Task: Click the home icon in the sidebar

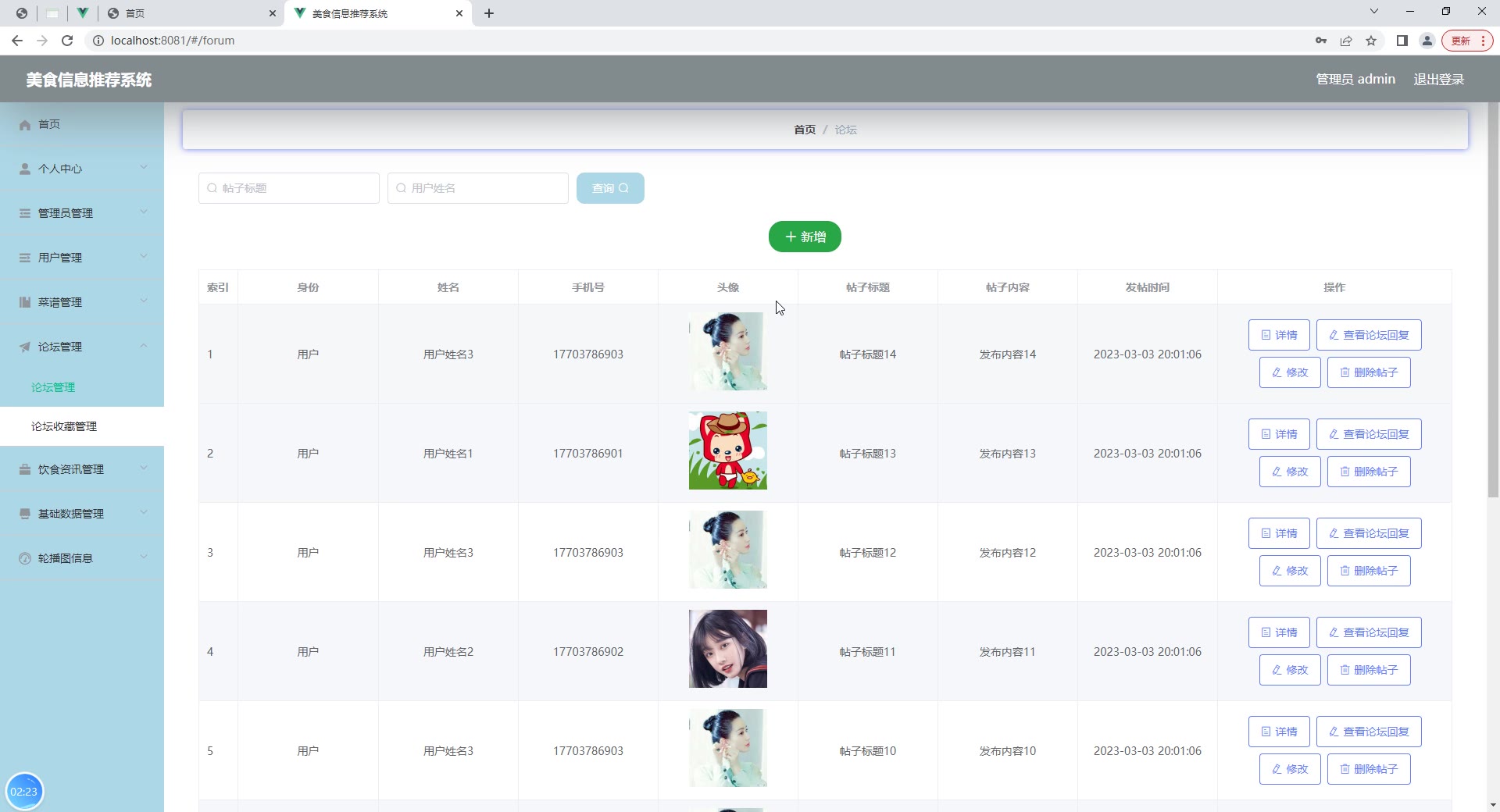Action: click(25, 125)
